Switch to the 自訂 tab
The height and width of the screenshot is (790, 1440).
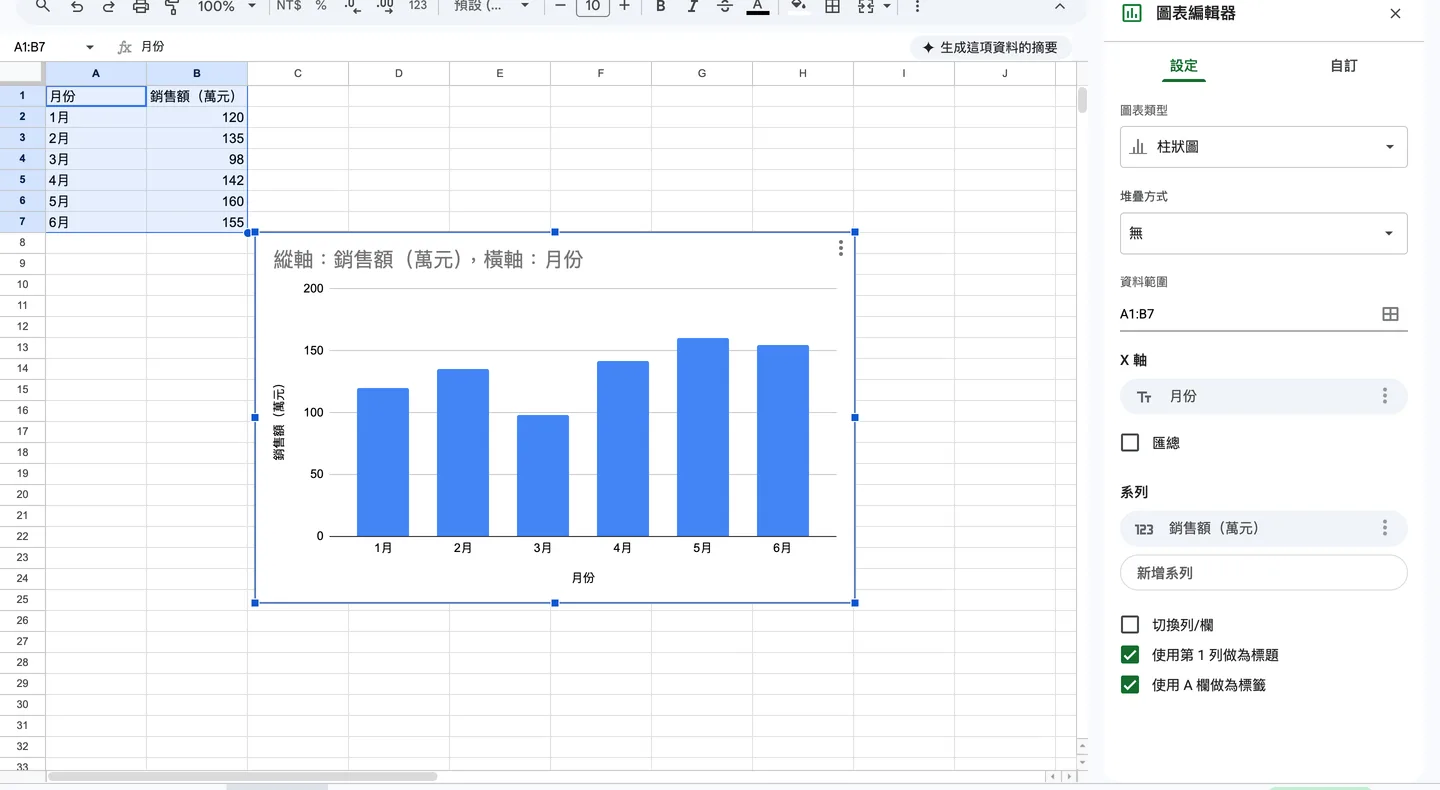(1344, 66)
